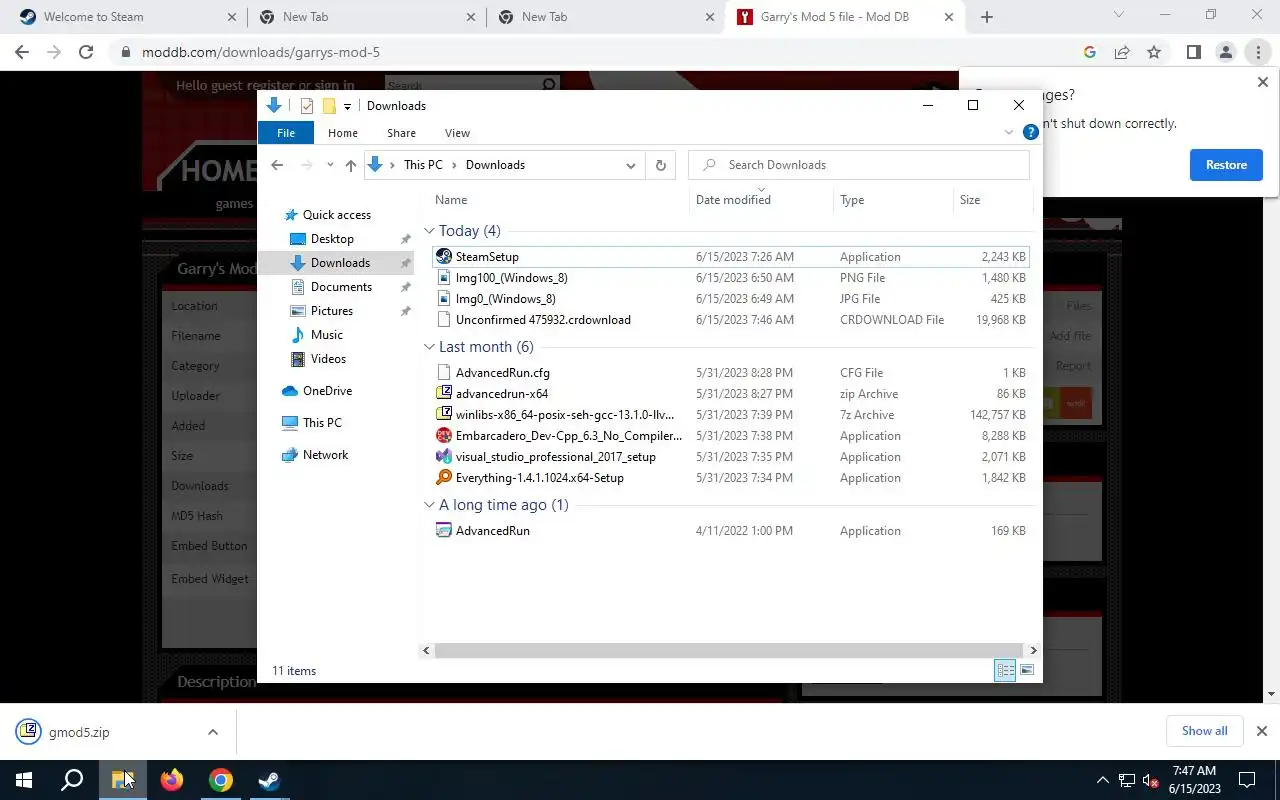Expand the Explorer ribbon chevron
Viewport: 1280px width, 800px height.
[x=1008, y=133]
